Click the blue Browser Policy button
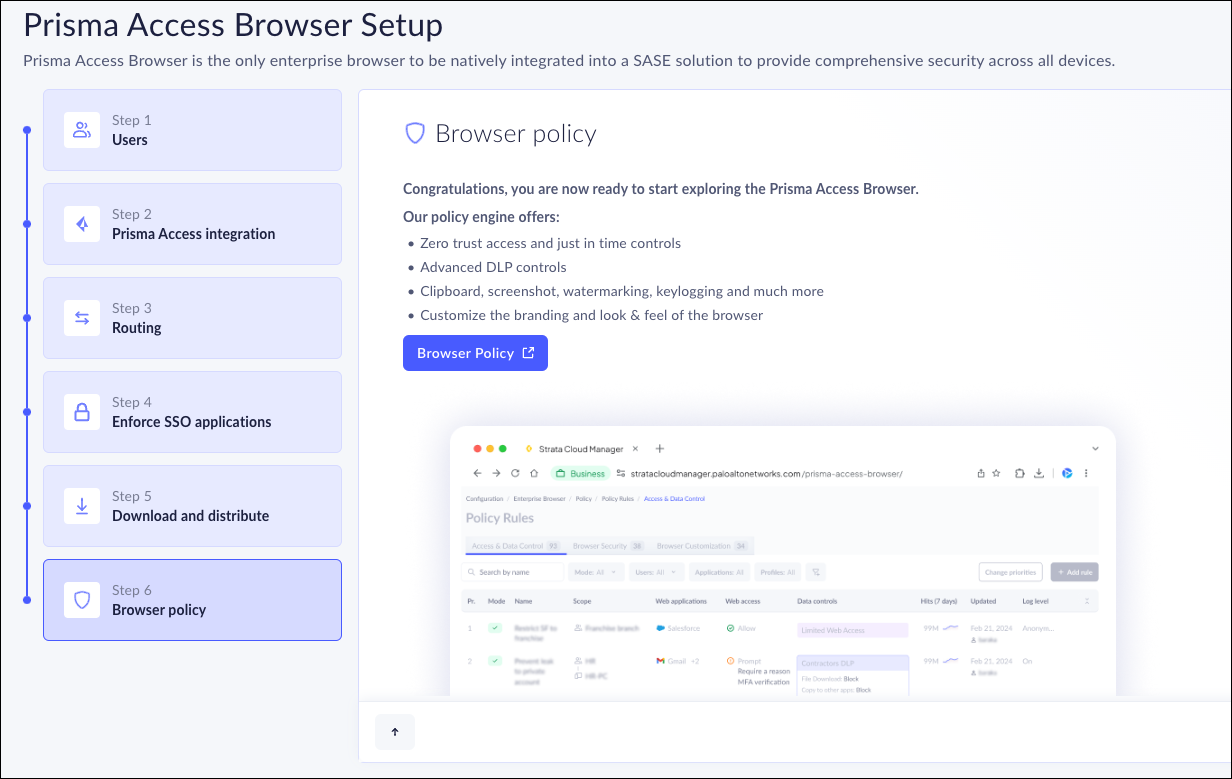Viewport: 1232px width, 779px height. point(475,353)
